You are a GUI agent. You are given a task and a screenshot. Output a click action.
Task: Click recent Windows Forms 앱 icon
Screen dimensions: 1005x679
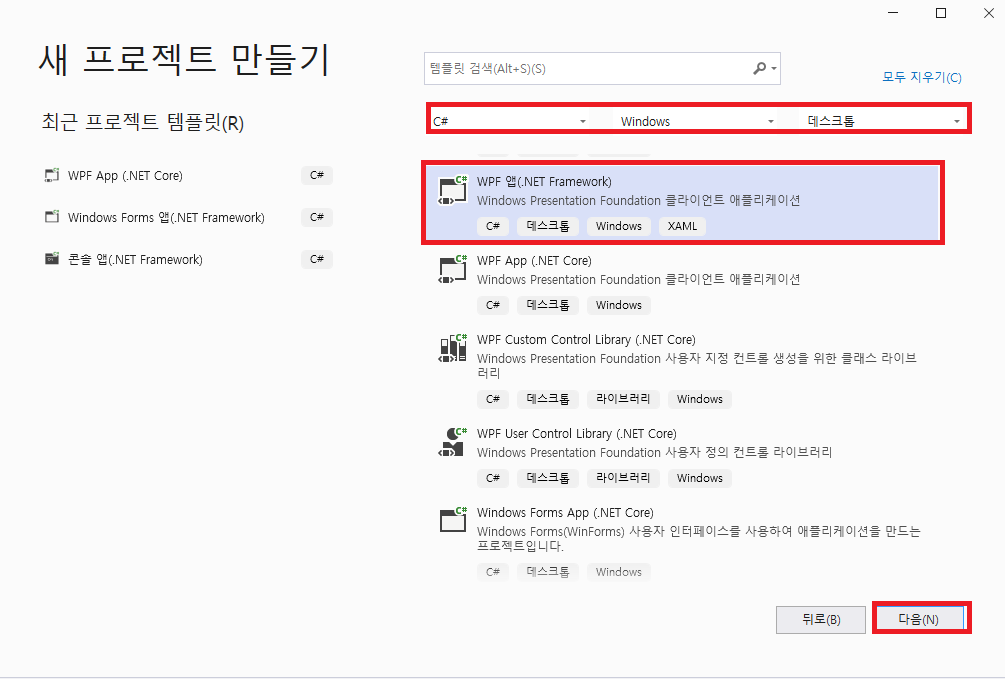(x=52, y=217)
